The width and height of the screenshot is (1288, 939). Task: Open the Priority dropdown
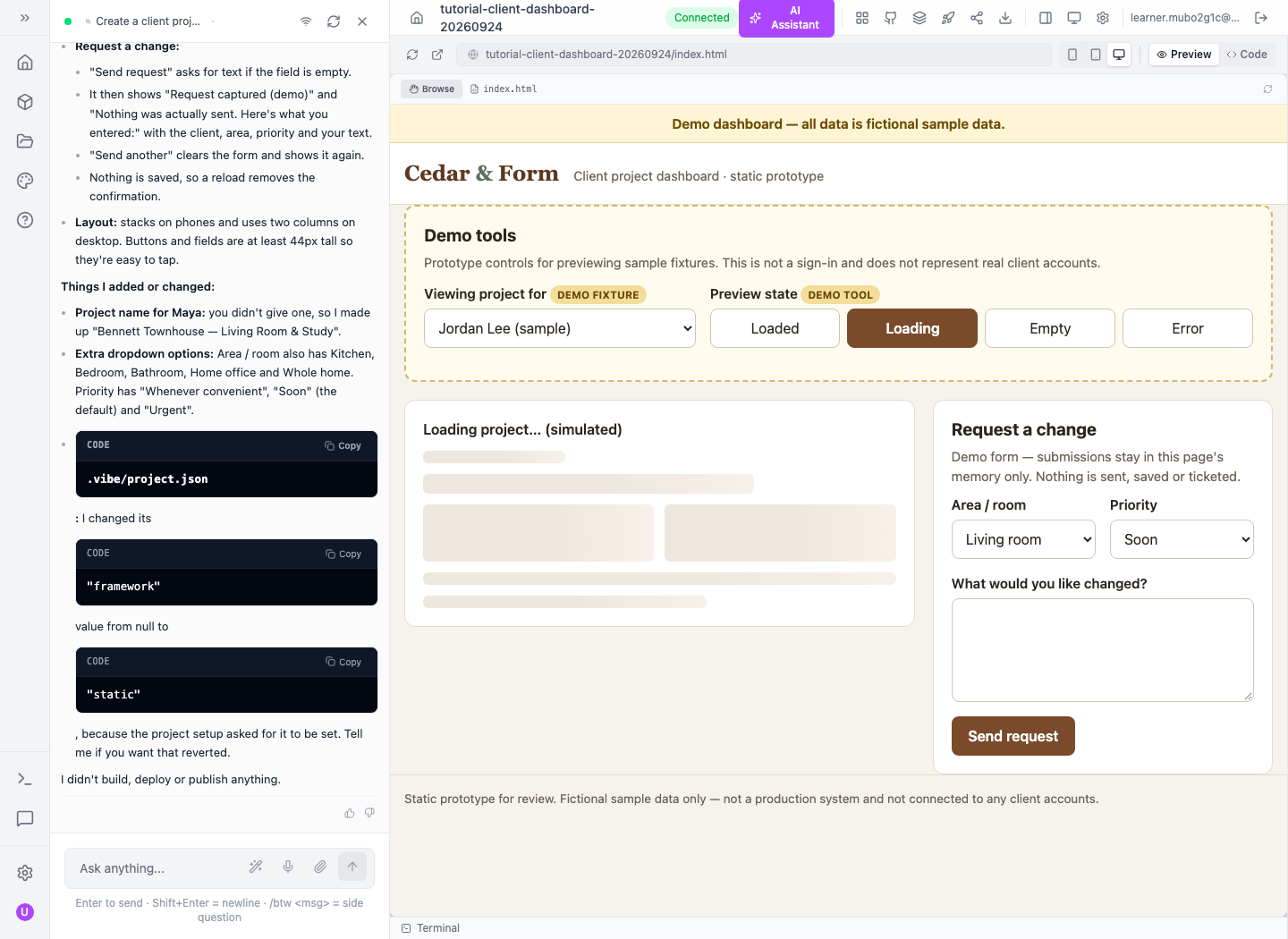pyautogui.click(x=1182, y=539)
